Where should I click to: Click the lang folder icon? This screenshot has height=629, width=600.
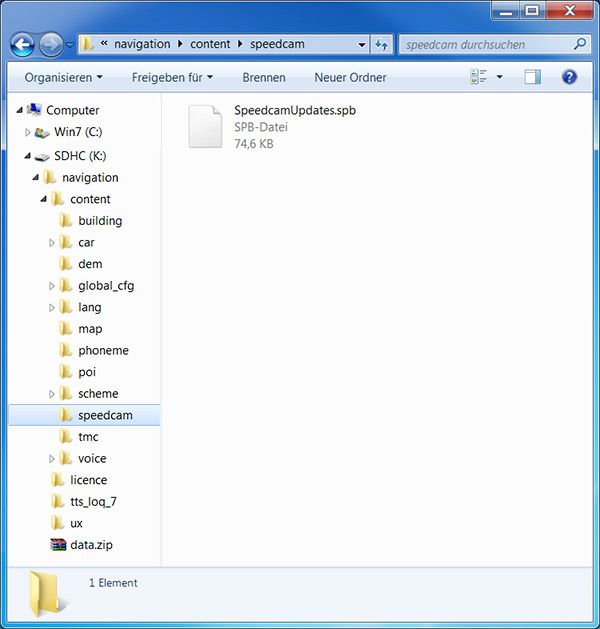pos(65,307)
